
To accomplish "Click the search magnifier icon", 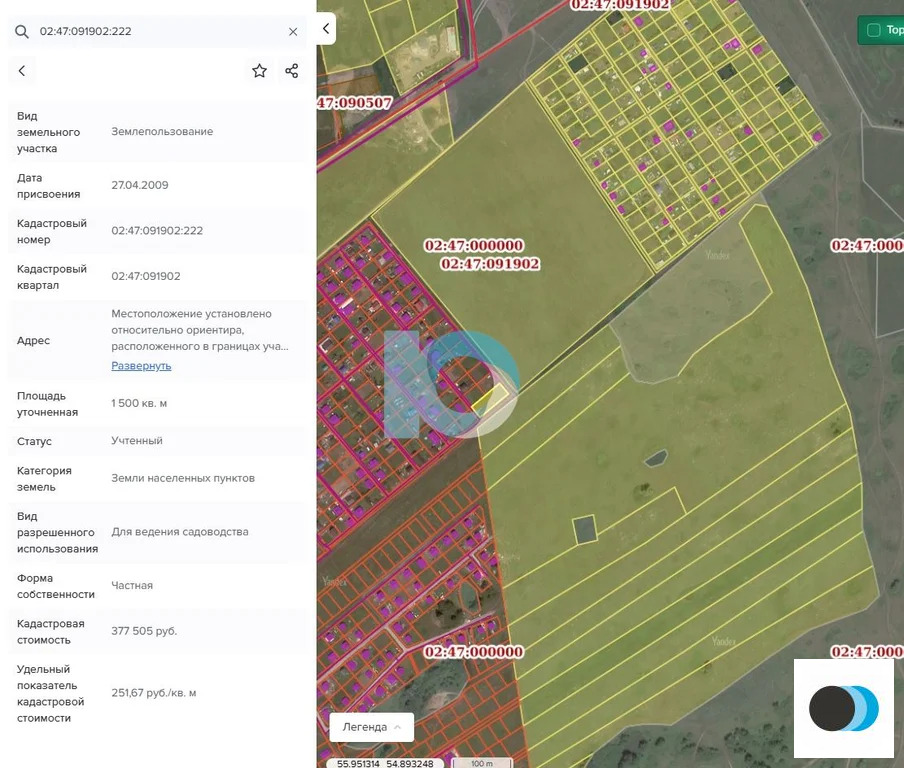I will 21,31.
